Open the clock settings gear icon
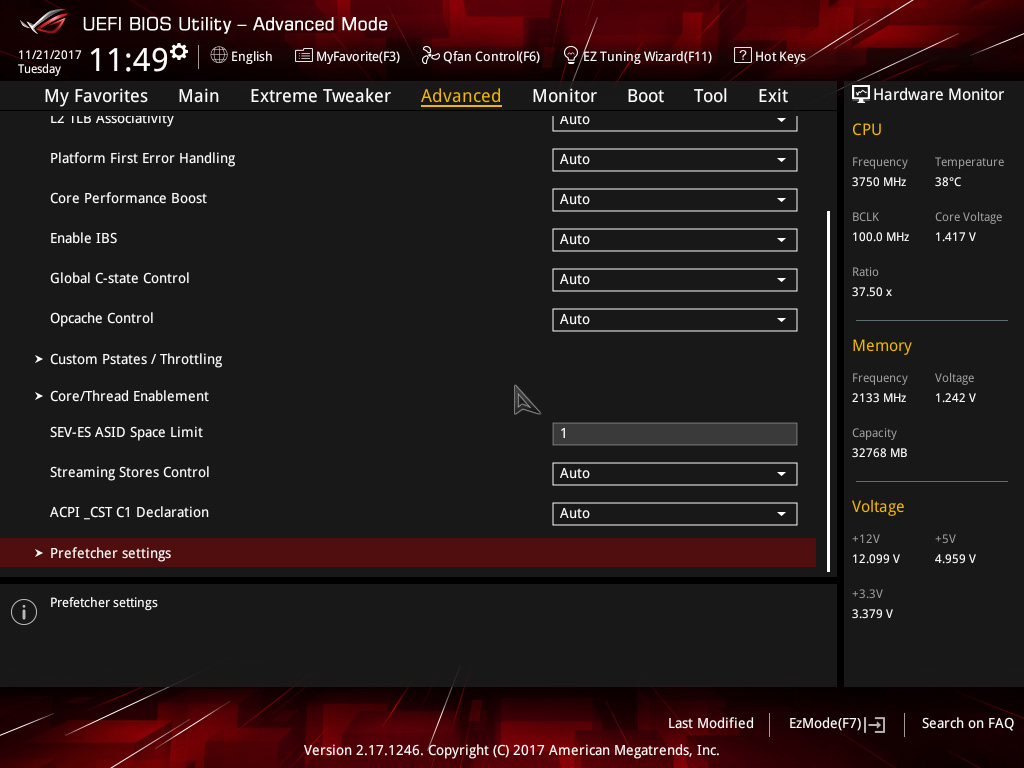The image size is (1024, 768). coord(179,51)
